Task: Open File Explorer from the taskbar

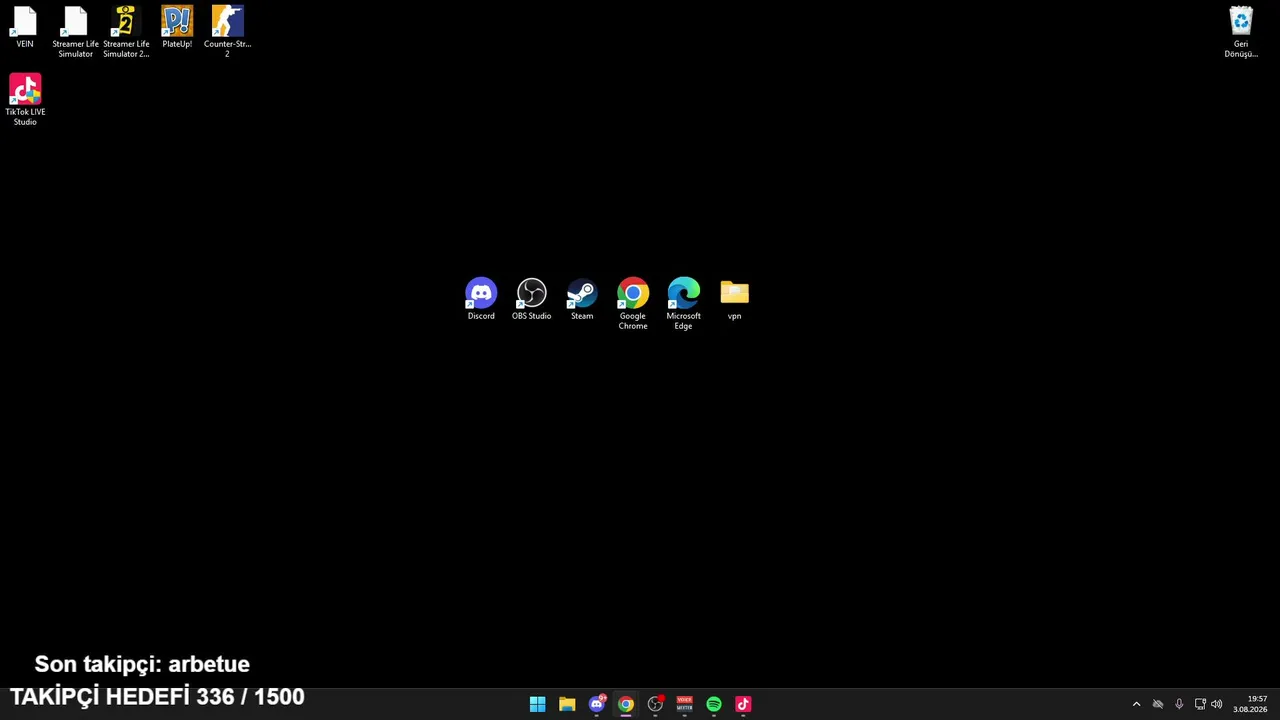Action: (x=567, y=704)
